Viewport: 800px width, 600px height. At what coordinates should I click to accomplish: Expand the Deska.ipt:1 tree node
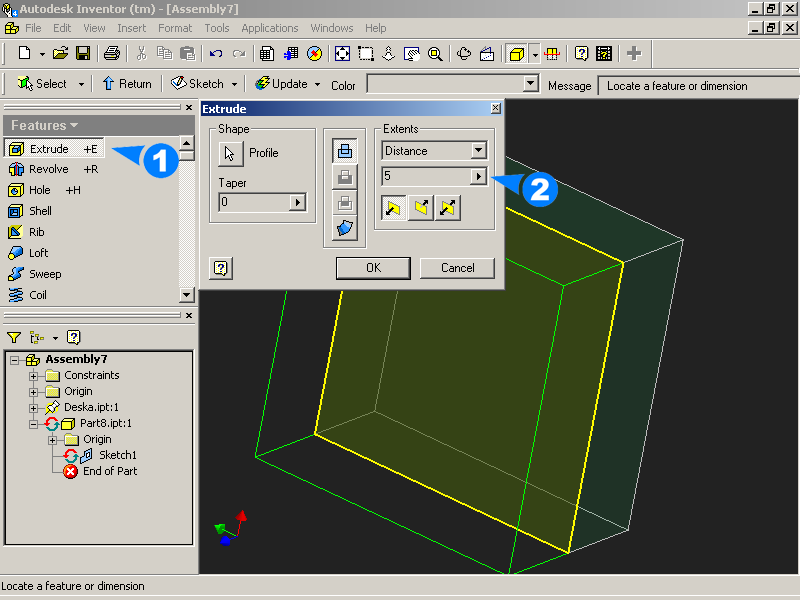pyautogui.click(x=34, y=408)
